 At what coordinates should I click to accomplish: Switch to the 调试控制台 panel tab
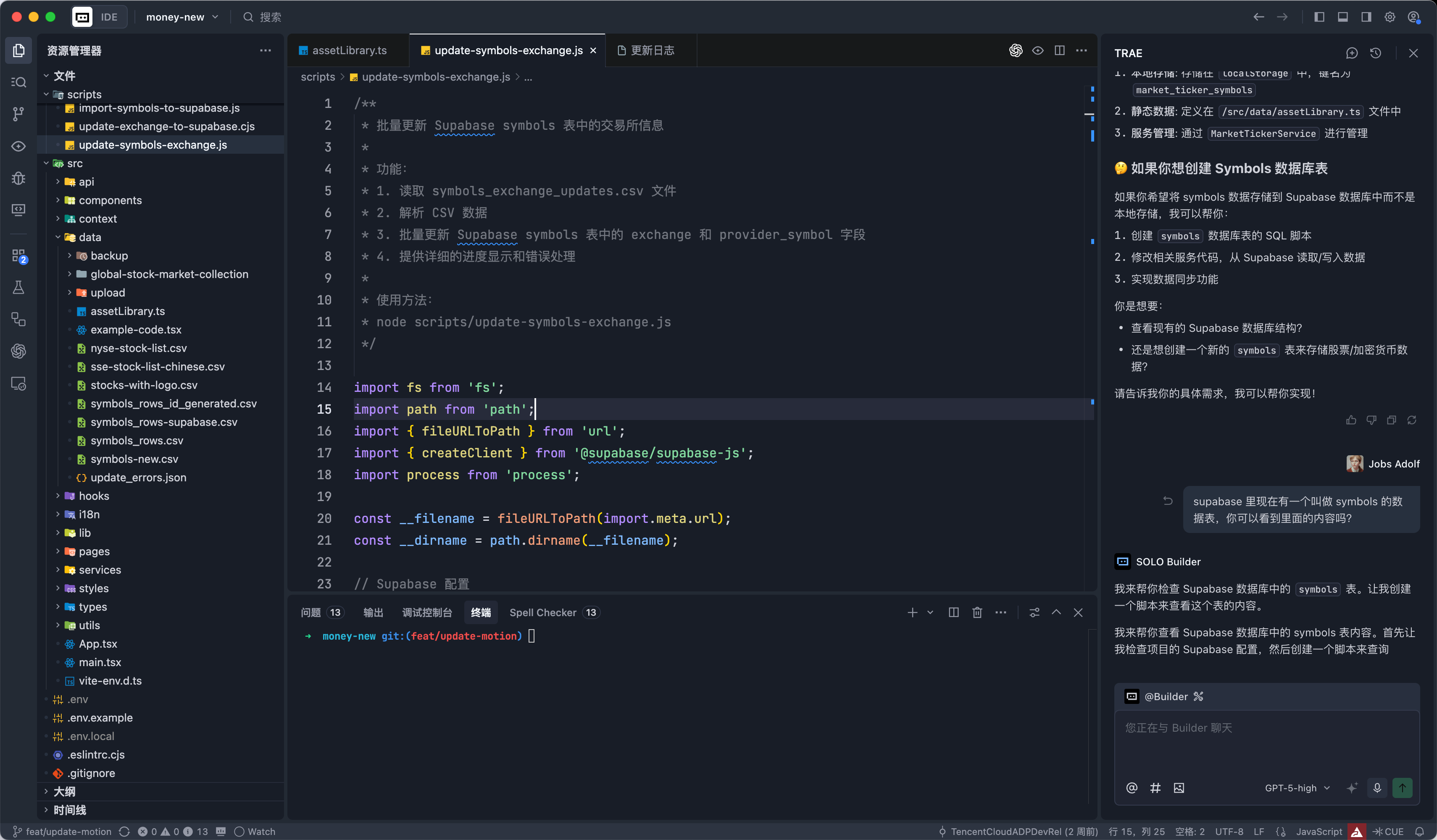point(426,612)
